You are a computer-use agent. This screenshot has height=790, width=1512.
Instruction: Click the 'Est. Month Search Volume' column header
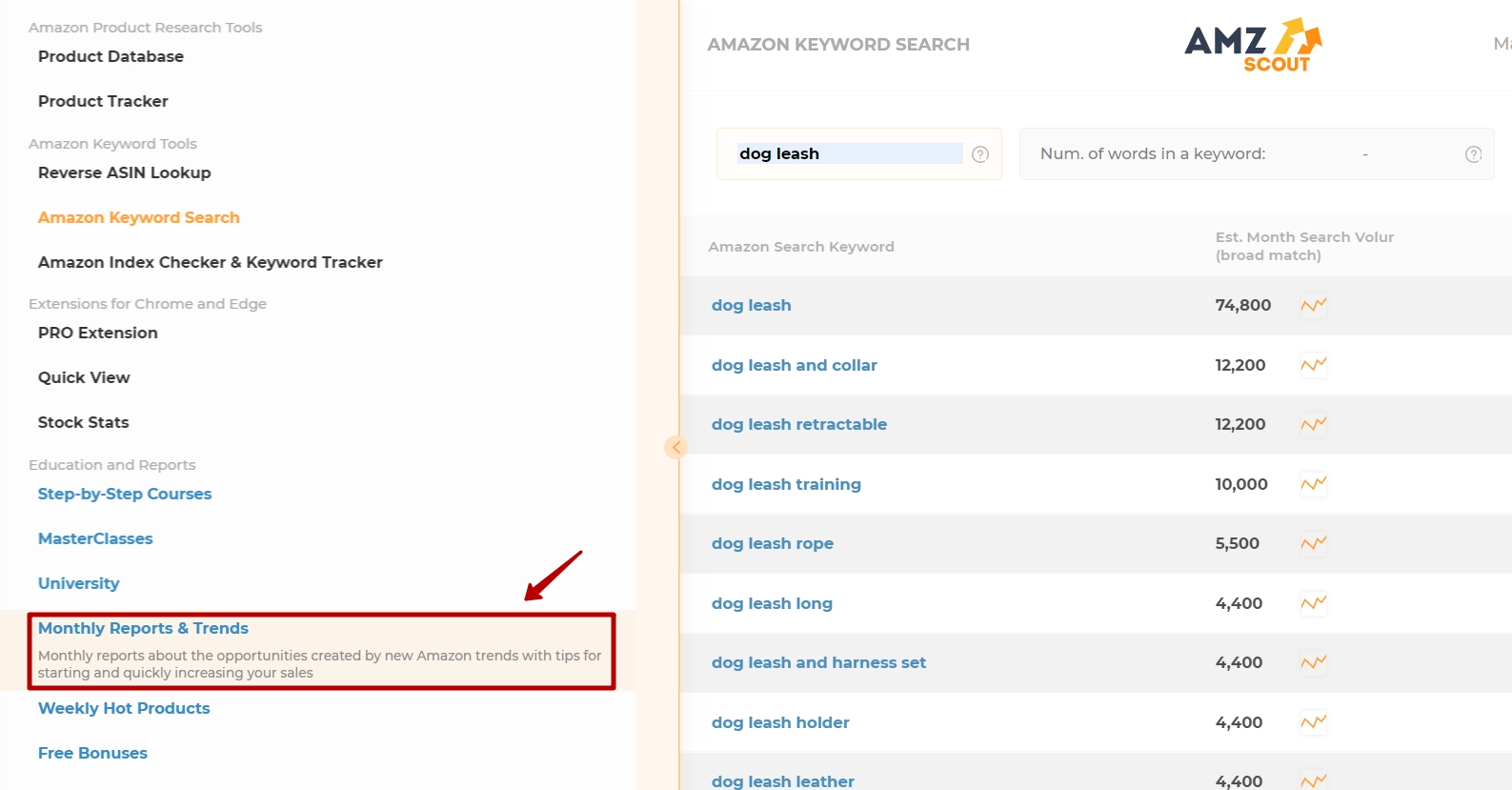tap(1304, 246)
